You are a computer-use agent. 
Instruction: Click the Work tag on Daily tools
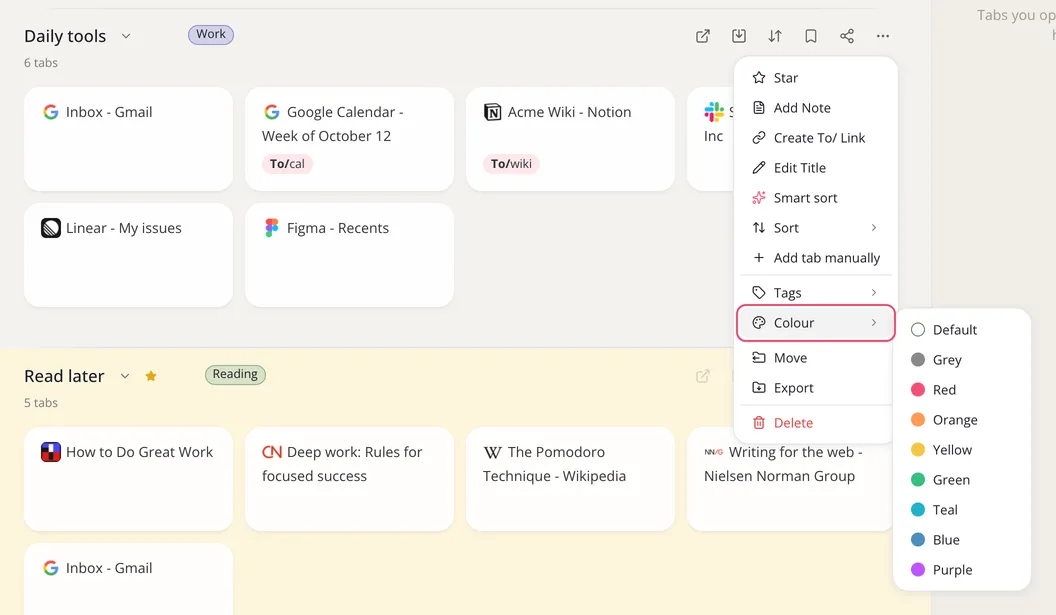click(211, 34)
